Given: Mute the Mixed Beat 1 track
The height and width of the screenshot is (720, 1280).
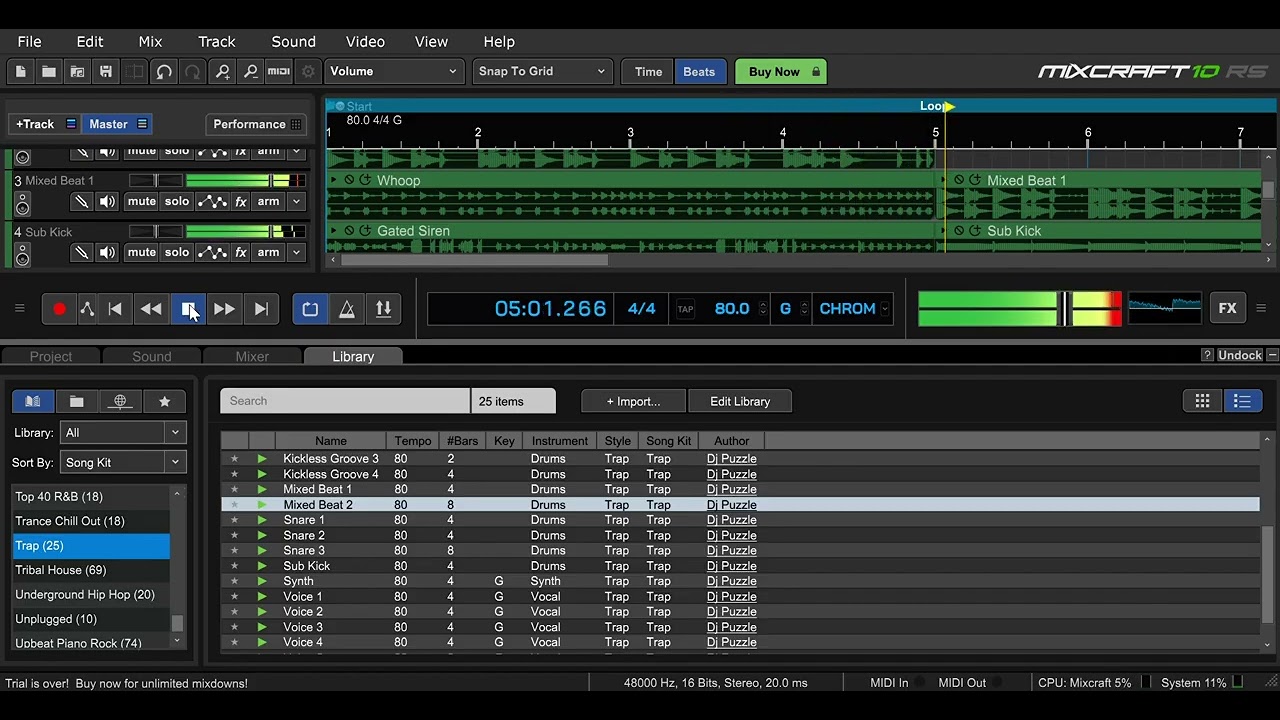Looking at the screenshot, I should point(142,202).
